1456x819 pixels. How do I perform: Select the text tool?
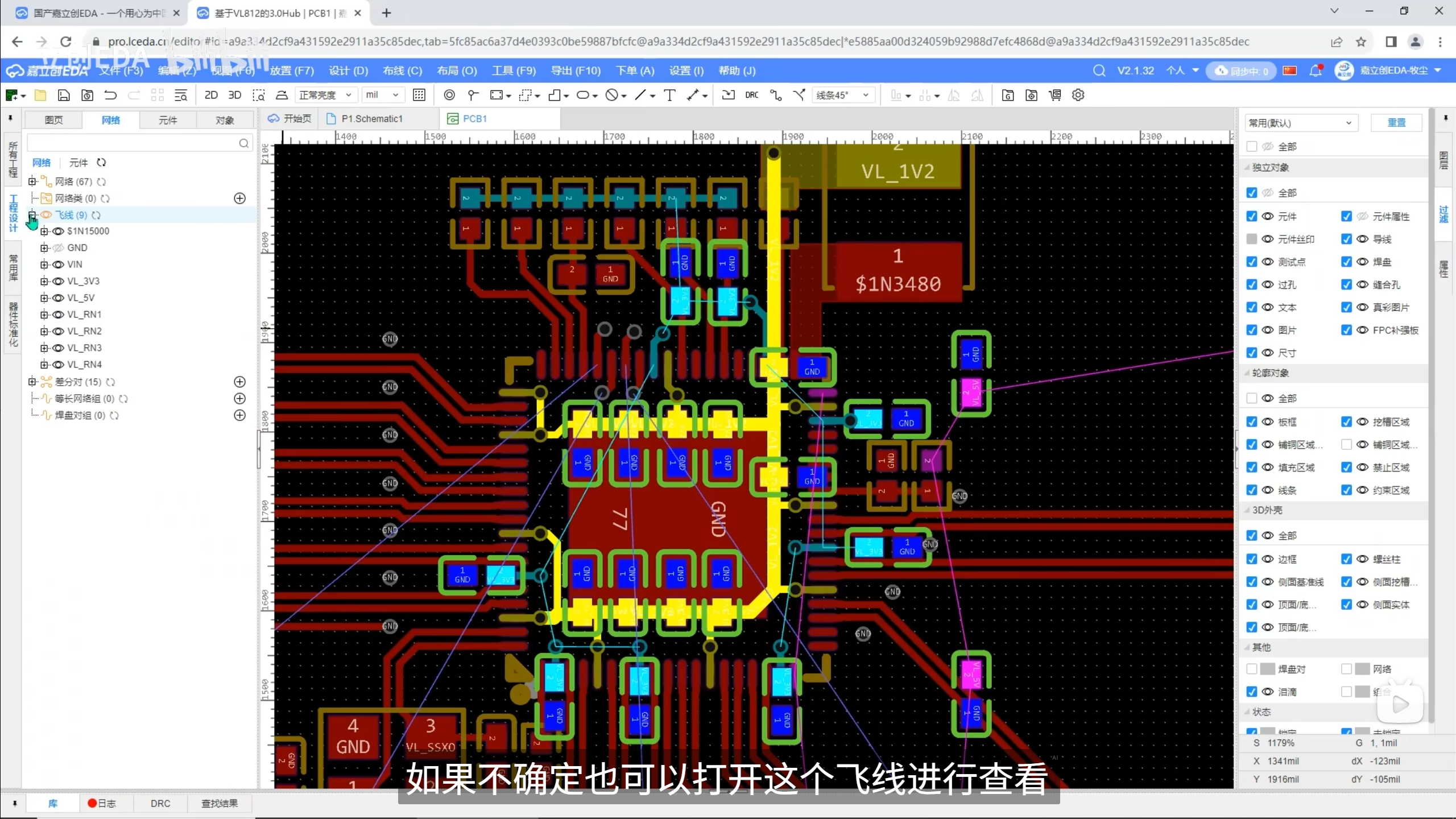coord(669,95)
